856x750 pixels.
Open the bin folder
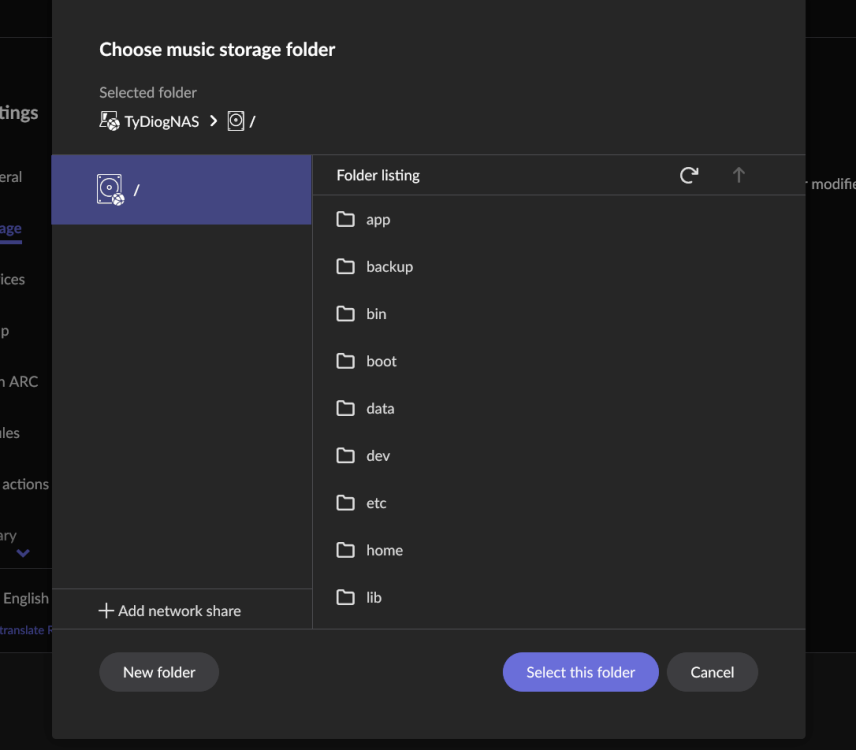pyautogui.click(x=559, y=314)
